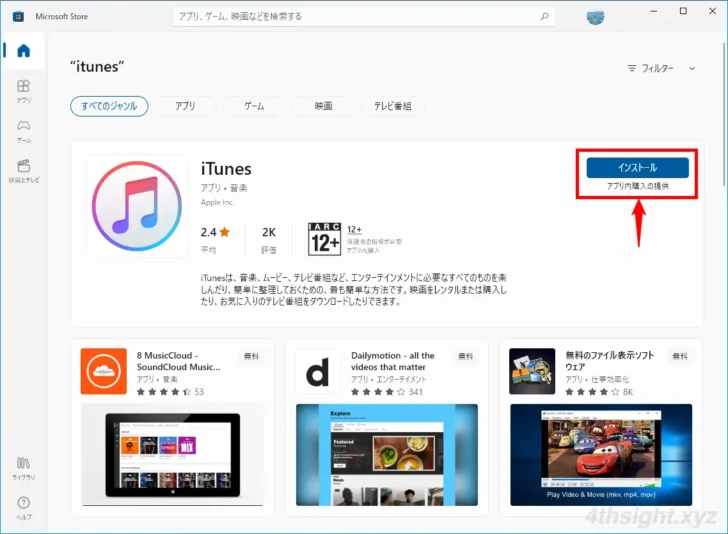Viewport: 728px width, 534px height.
Task: Click the 12+ age rating link
Action: (x=354, y=229)
